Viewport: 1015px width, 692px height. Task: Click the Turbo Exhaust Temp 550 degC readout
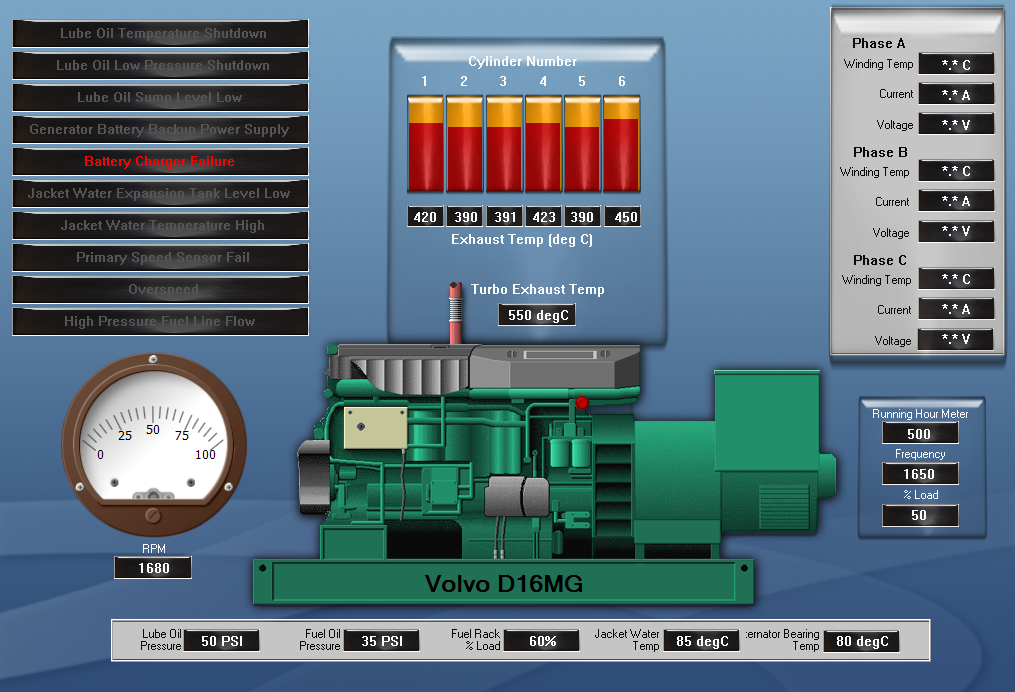[537, 315]
